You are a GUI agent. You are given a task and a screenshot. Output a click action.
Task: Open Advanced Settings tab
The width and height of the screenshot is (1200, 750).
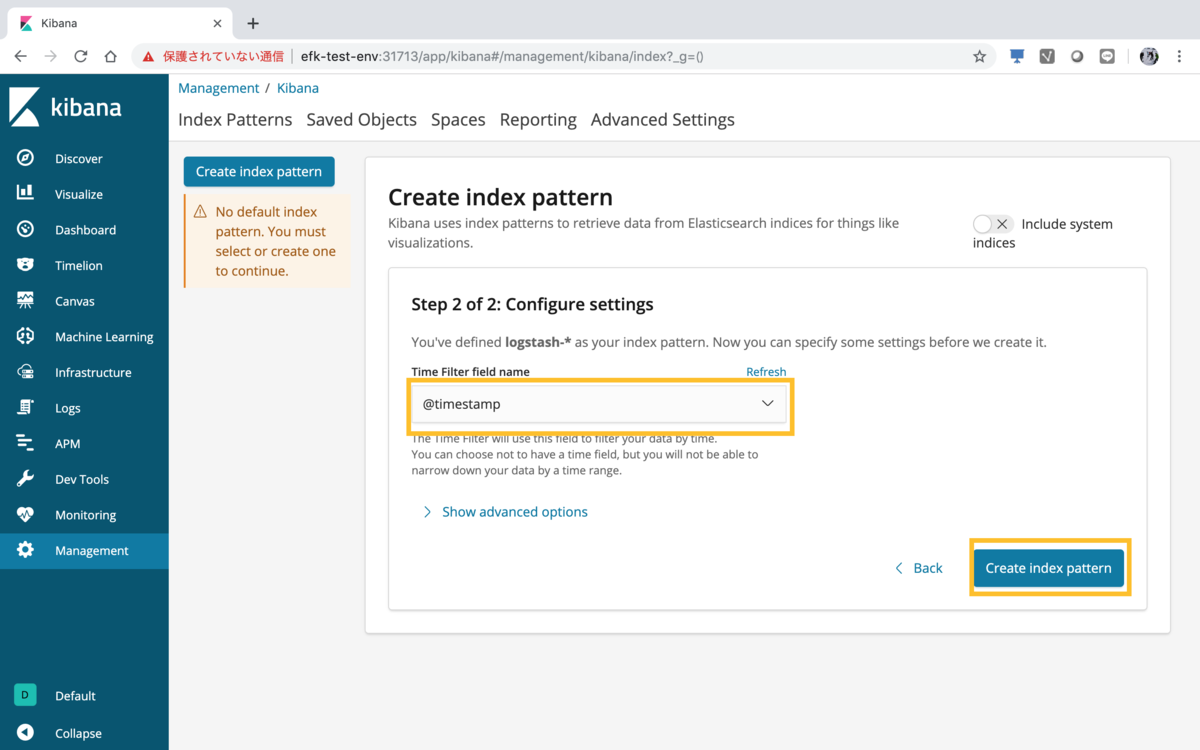663,120
